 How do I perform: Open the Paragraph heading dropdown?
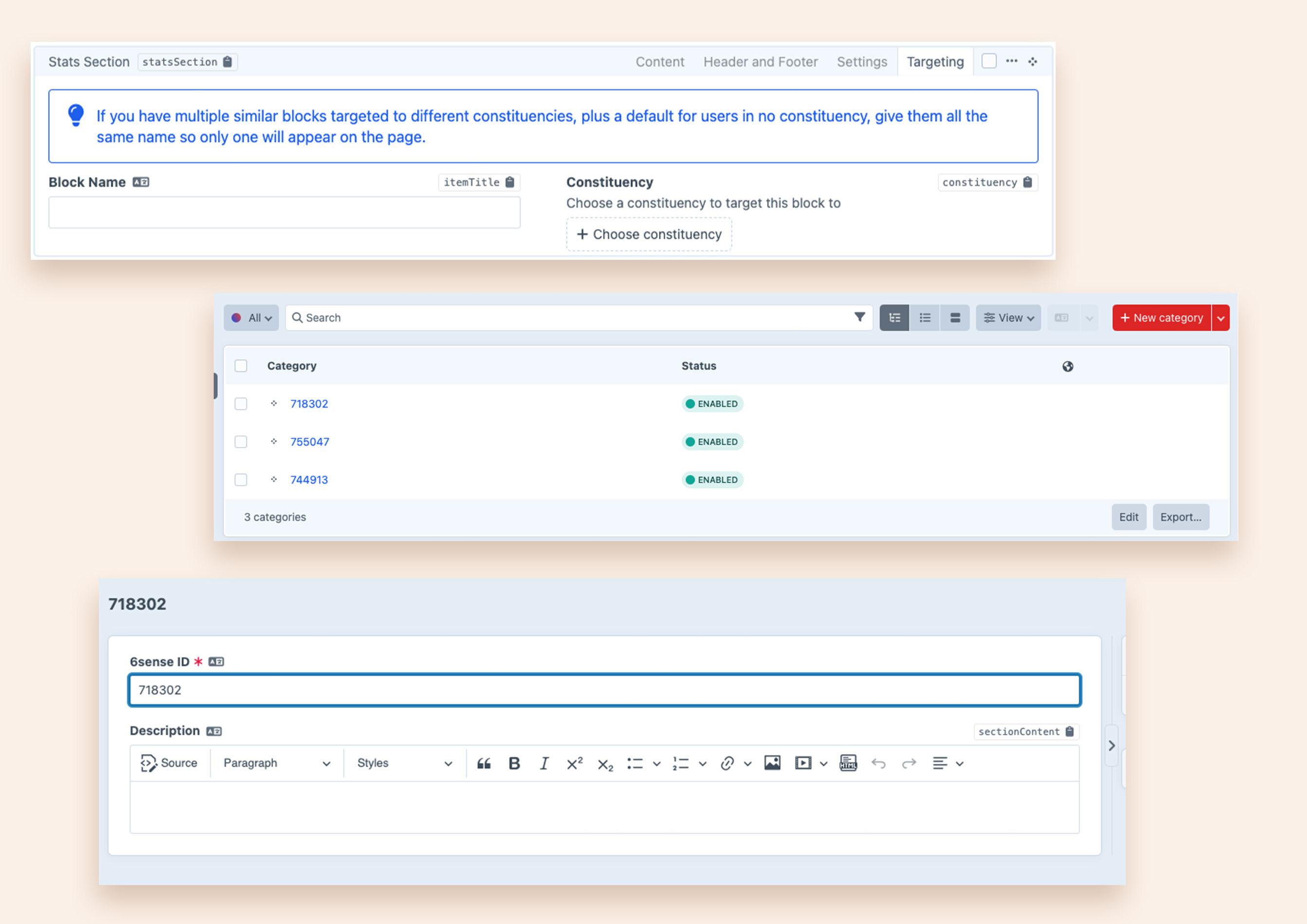pos(276,763)
